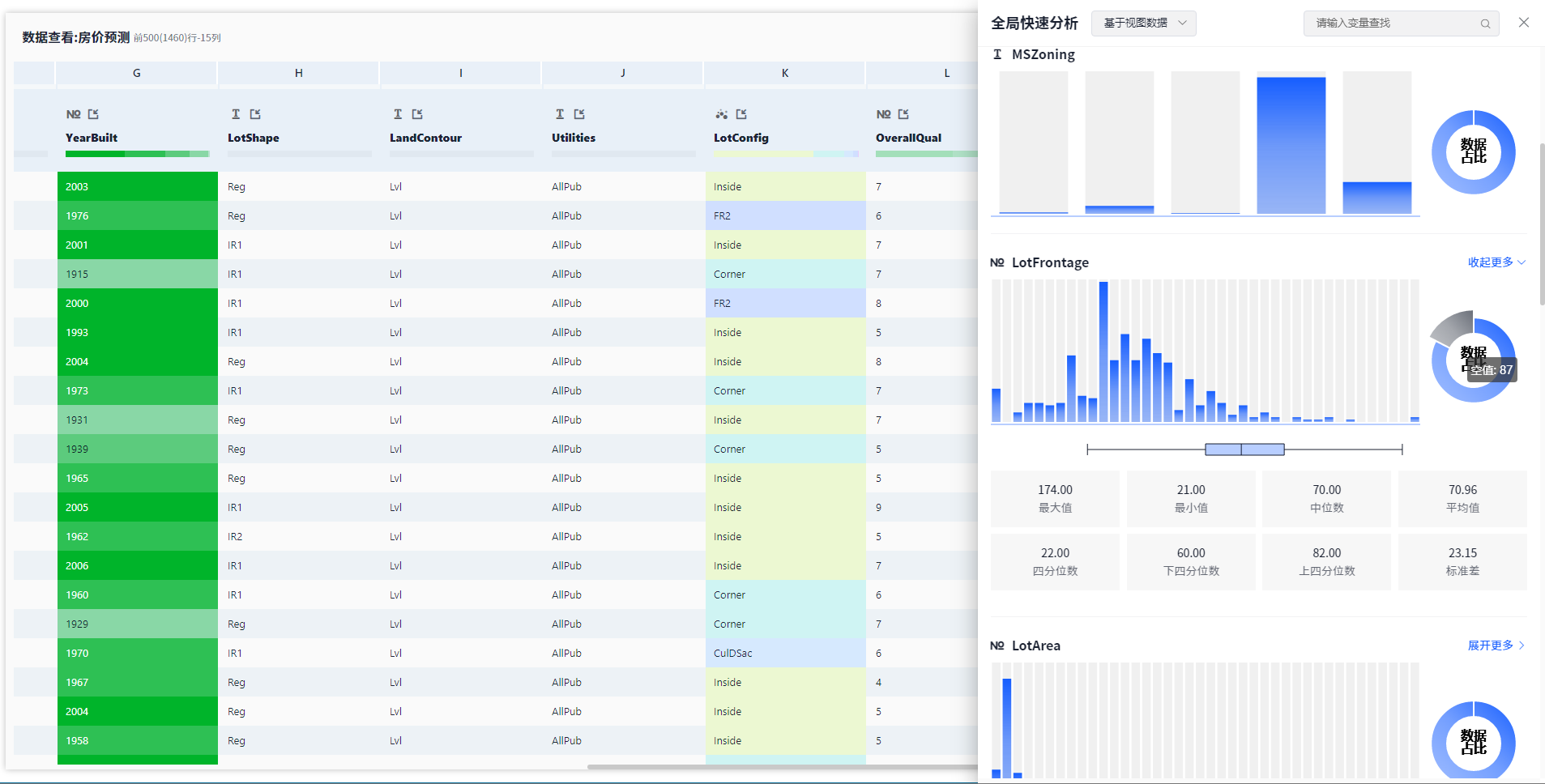This screenshot has height=784, width=1545.
Task: Click the export icon in LotConfig header
Action: tap(741, 114)
